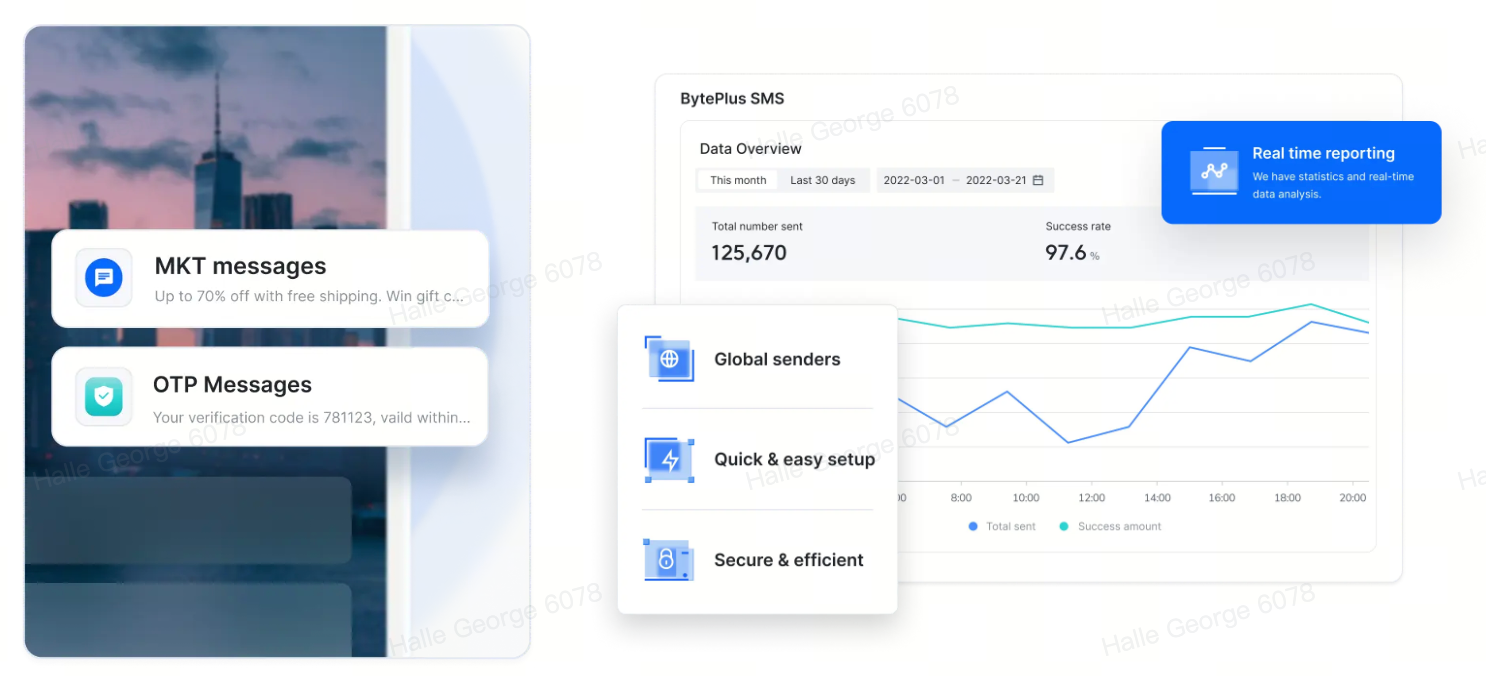Open the calendar icon in date range

(1038, 181)
